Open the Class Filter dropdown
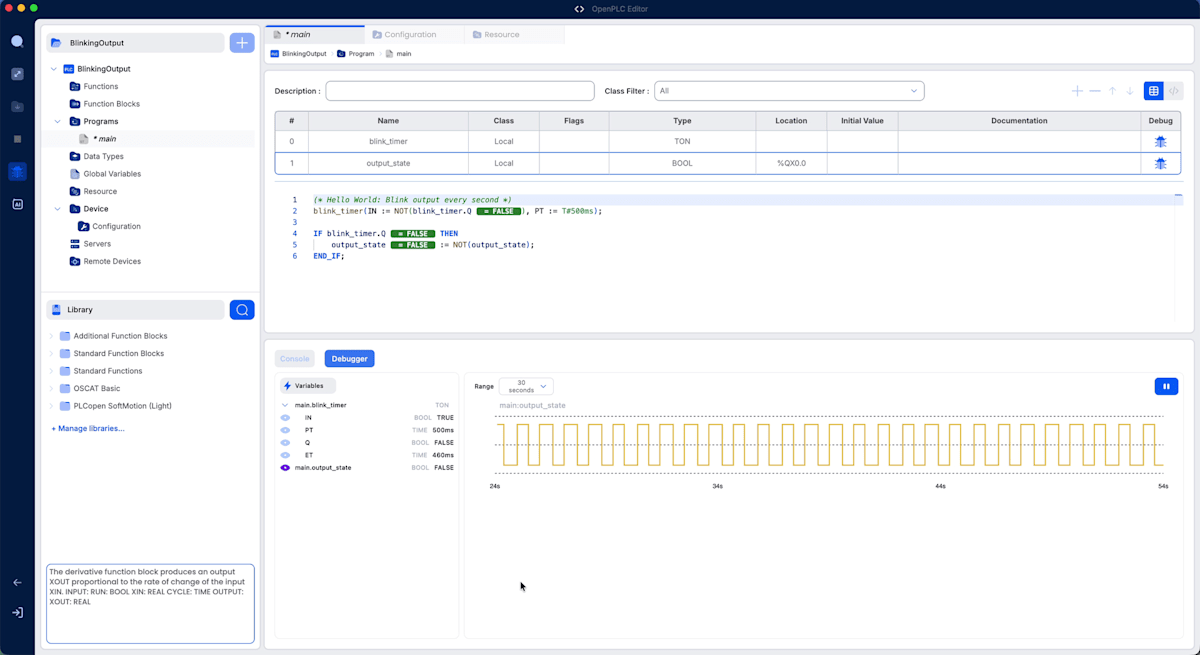The width and height of the screenshot is (1200, 655). [789, 91]
